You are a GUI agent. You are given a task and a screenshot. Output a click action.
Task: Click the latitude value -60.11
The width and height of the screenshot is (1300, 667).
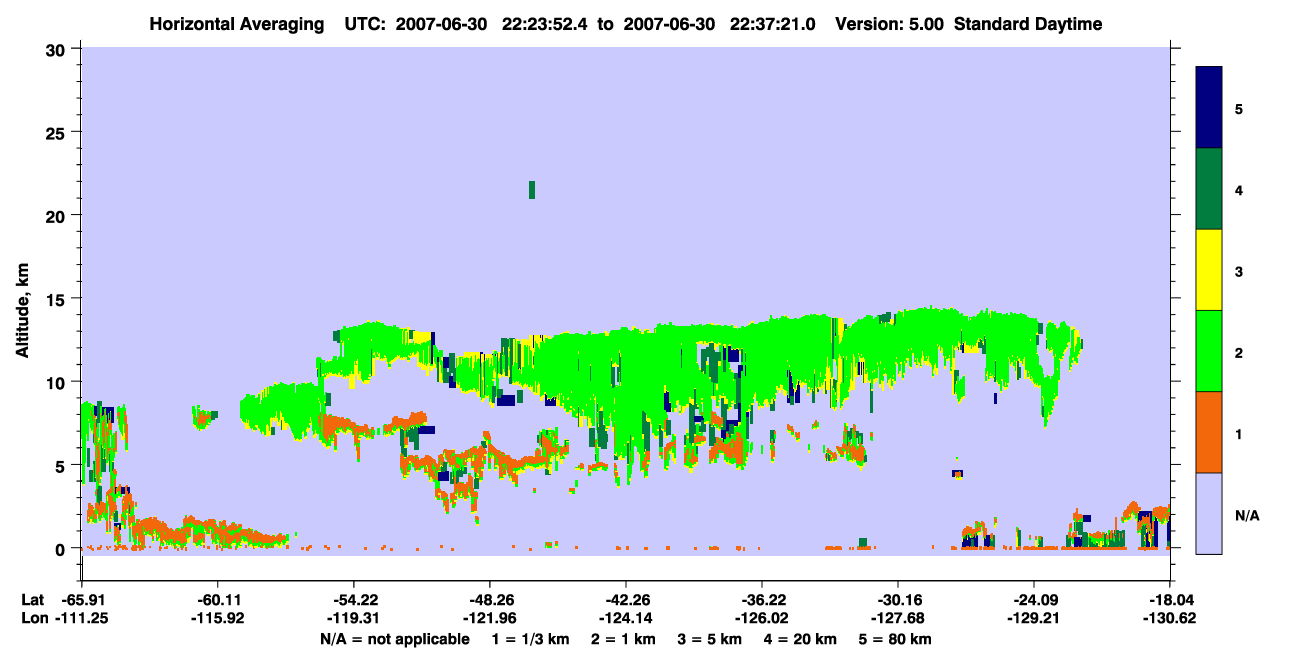[x=217, y=600]
